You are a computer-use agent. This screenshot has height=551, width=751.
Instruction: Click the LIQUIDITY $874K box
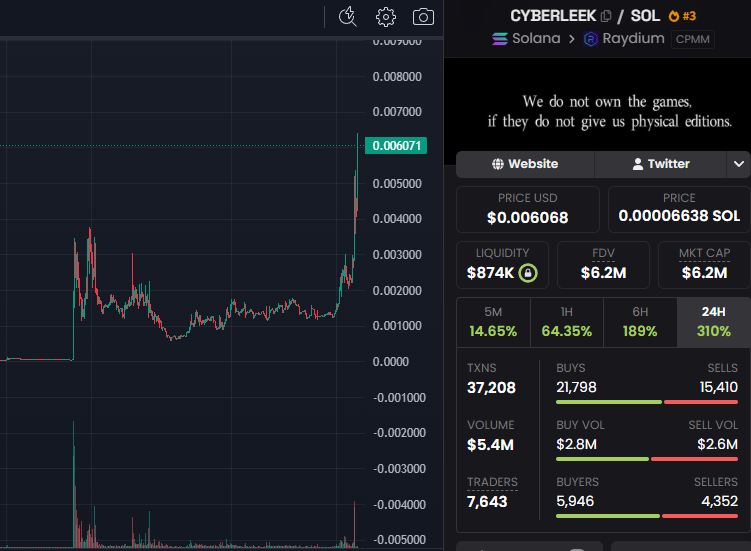[502, 265]
